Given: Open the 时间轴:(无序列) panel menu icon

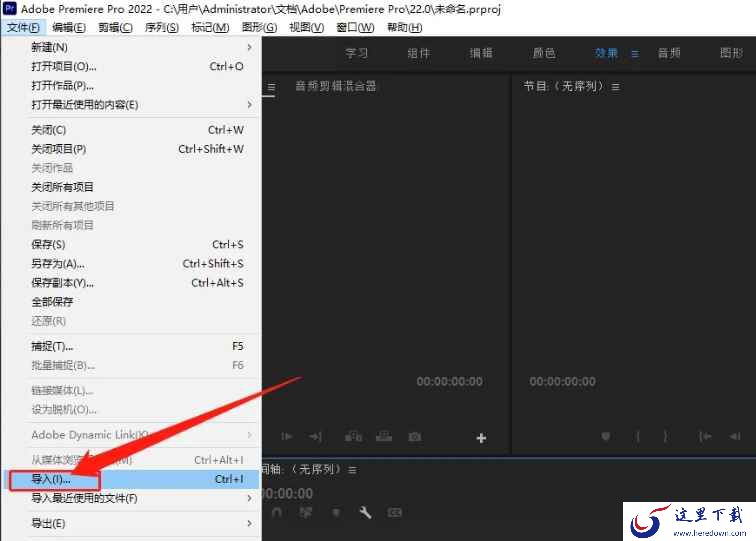Looking at the screenshot, I should point(352,470).
